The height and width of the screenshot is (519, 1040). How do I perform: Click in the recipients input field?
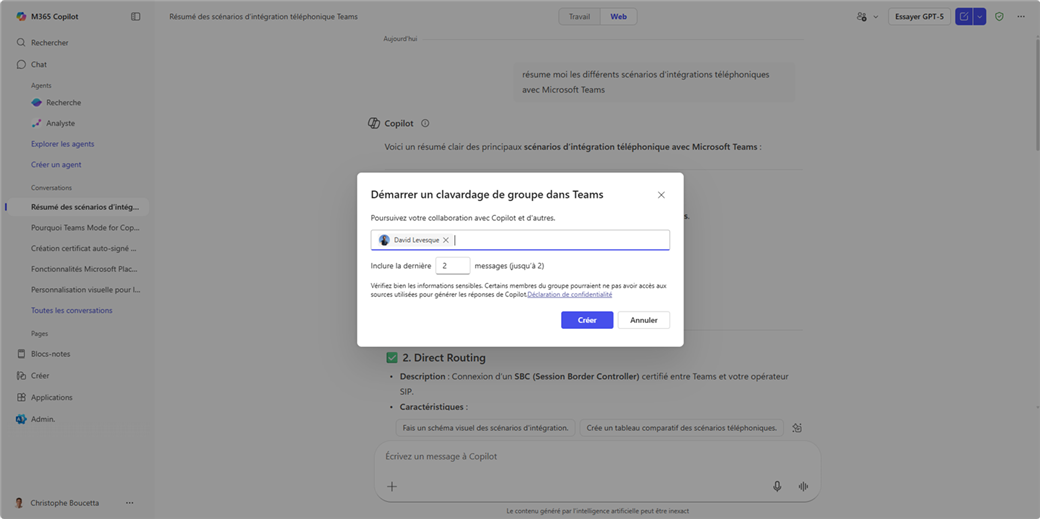560,240
